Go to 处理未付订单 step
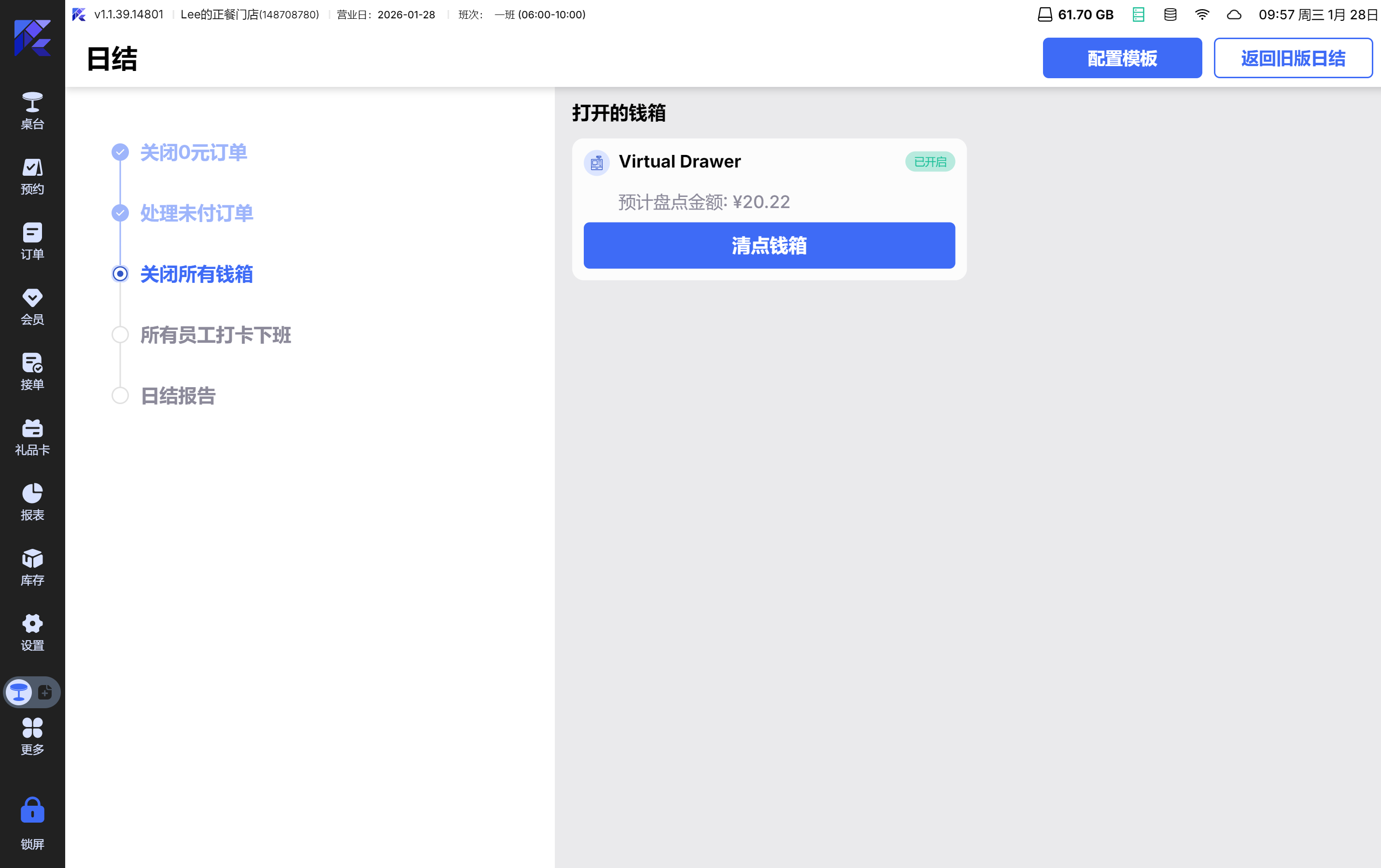 point(196,213)
